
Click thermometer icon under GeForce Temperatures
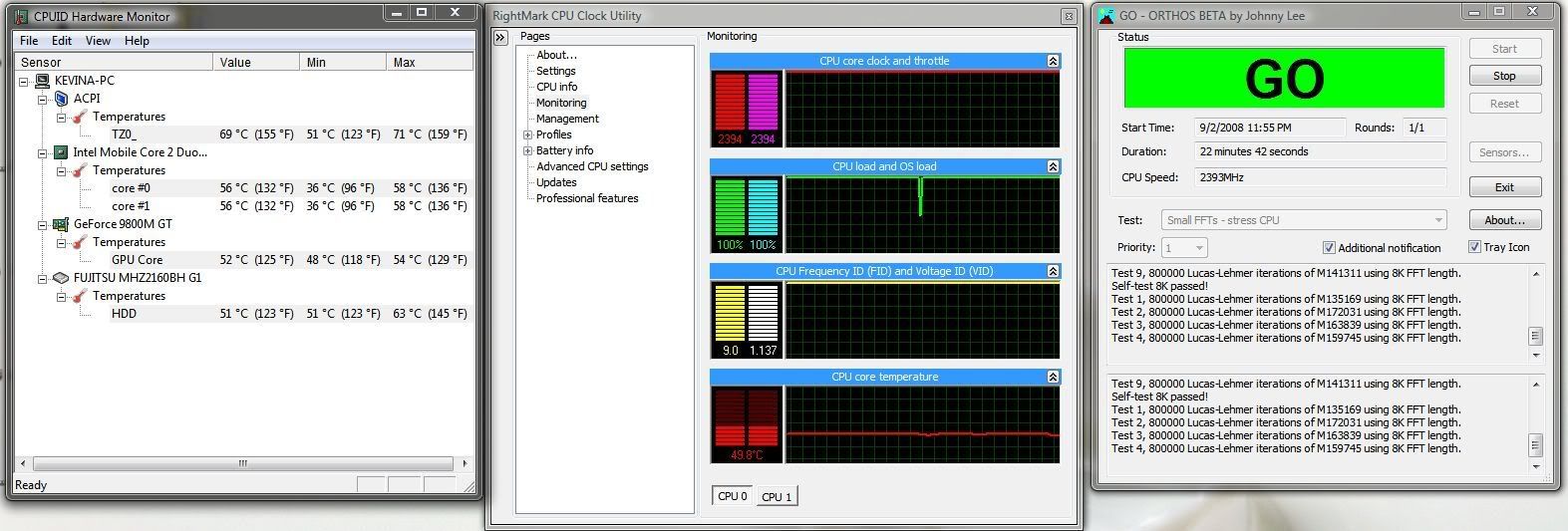(x=79, y=242)
